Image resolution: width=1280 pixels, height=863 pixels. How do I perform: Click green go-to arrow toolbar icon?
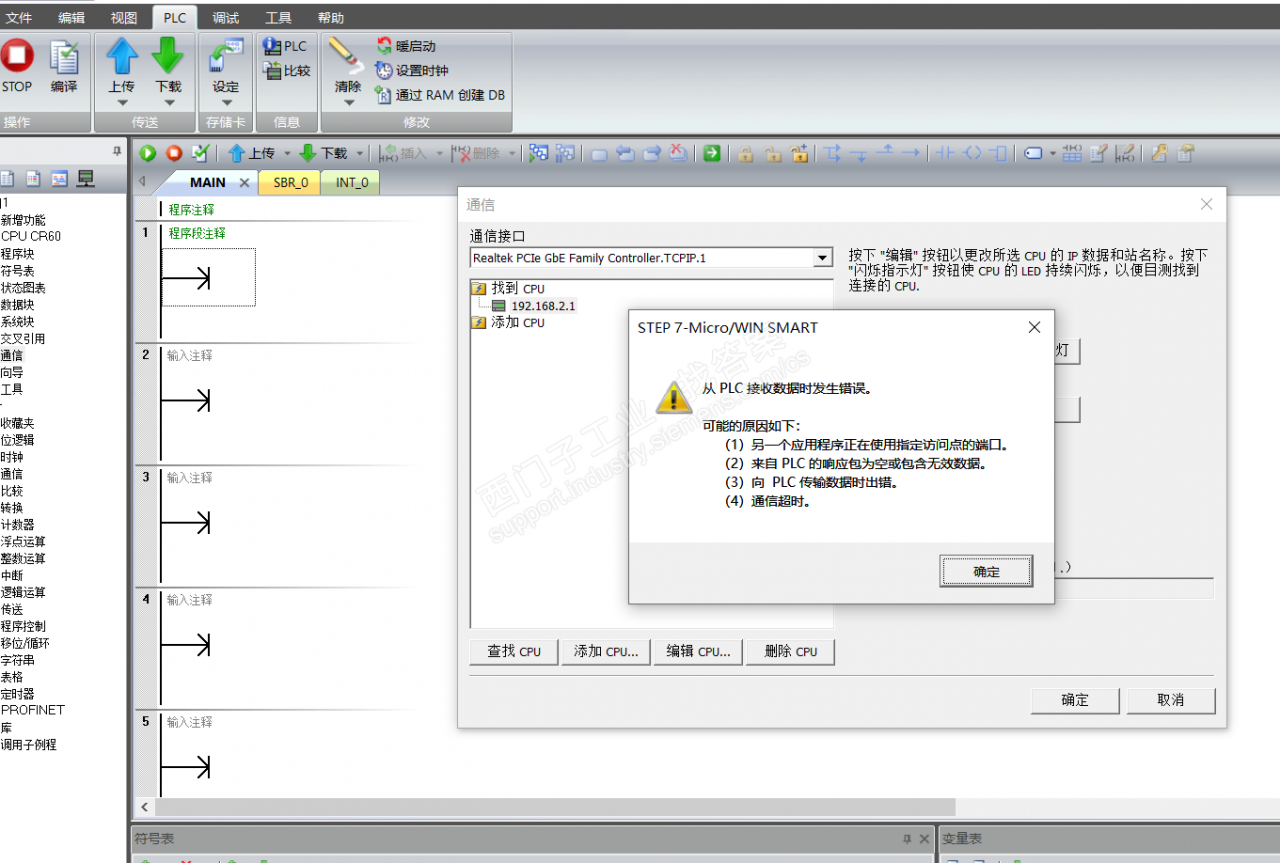[x=711, y=153]
